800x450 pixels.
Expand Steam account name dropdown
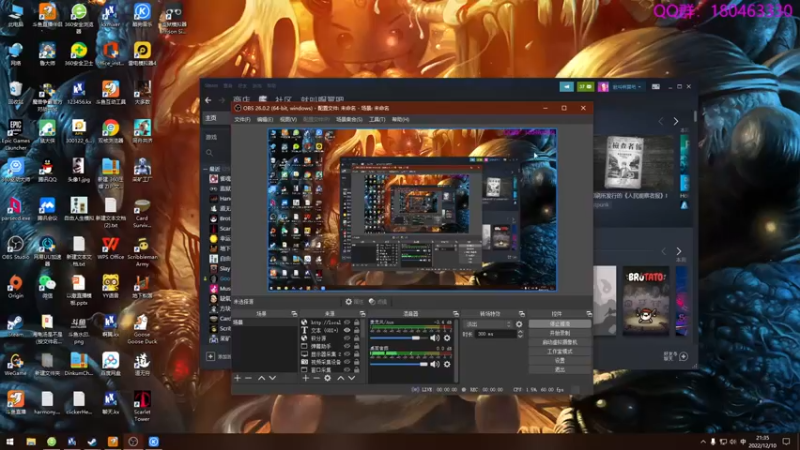627,87
